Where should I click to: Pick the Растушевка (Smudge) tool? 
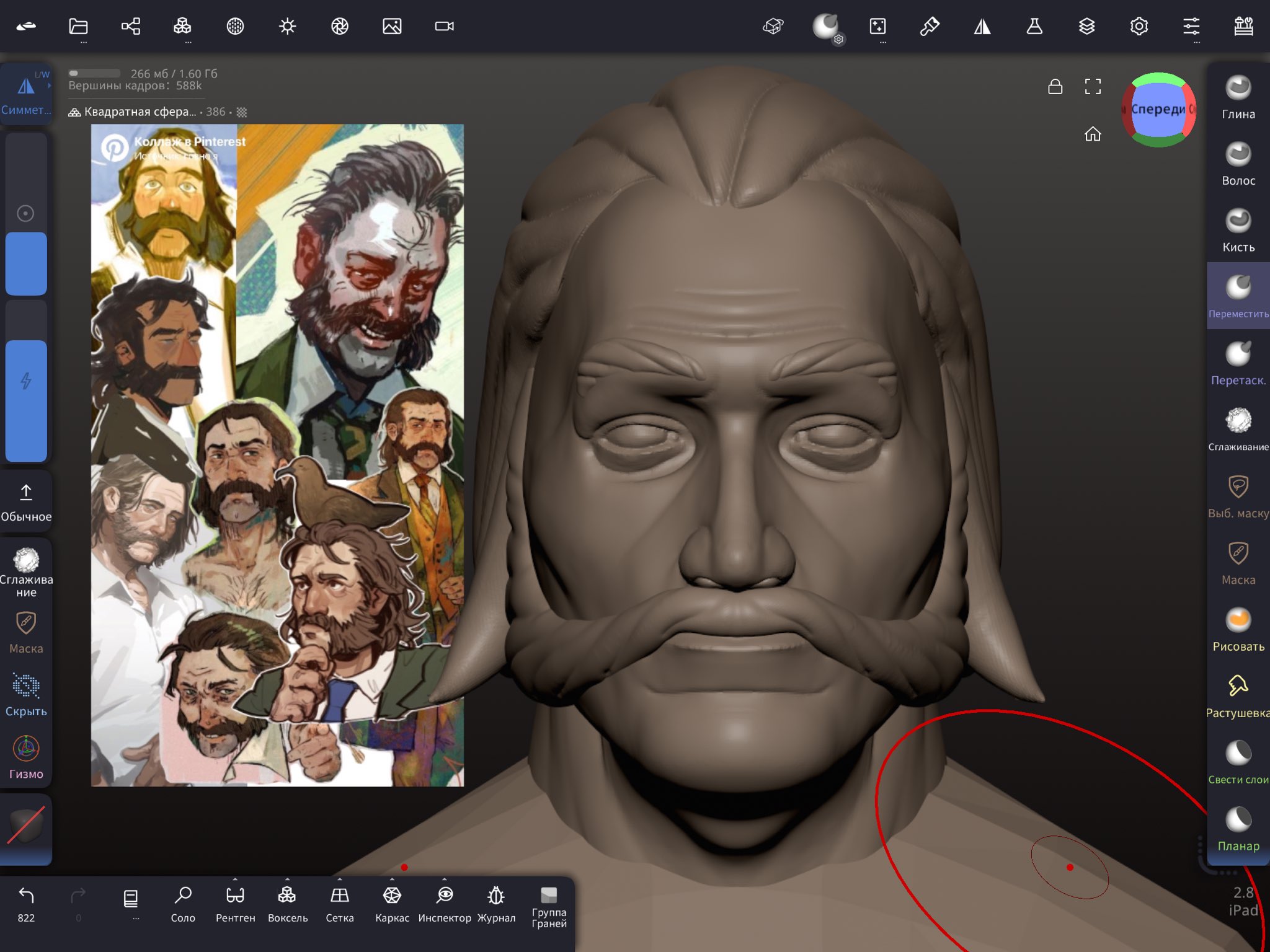pyautogui.click(x=1238, y=695)
